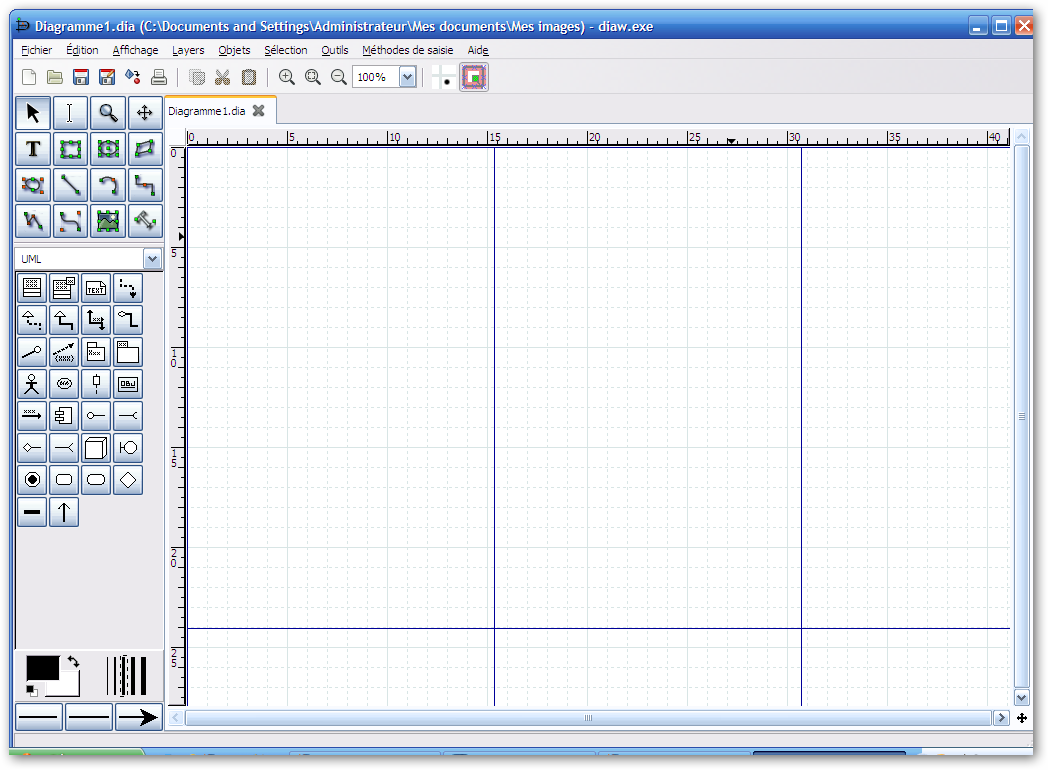Expand the Affichage menu
1056x770 pixels.
[x=134, y=50]
